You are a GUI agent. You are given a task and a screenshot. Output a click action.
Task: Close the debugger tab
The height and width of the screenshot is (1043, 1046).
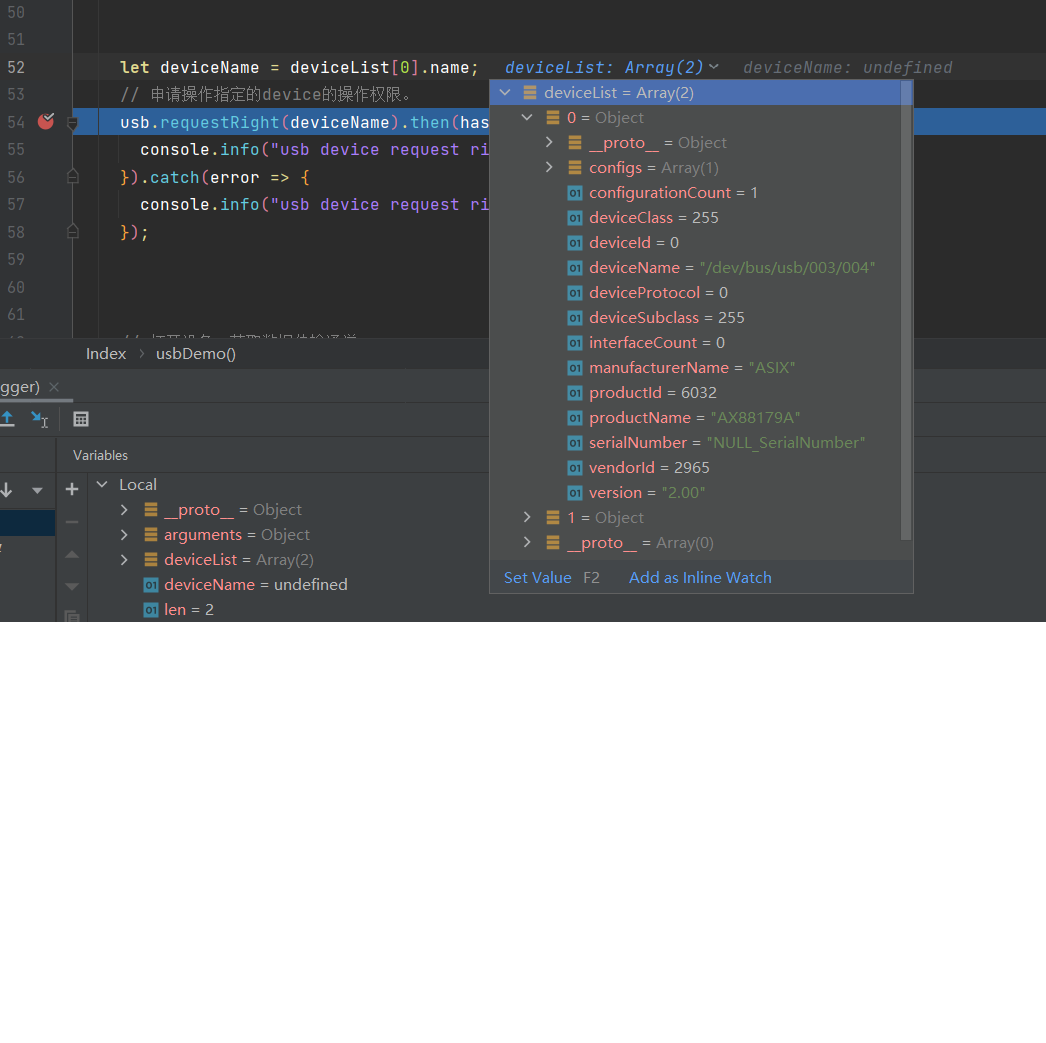tap(54, 387)
